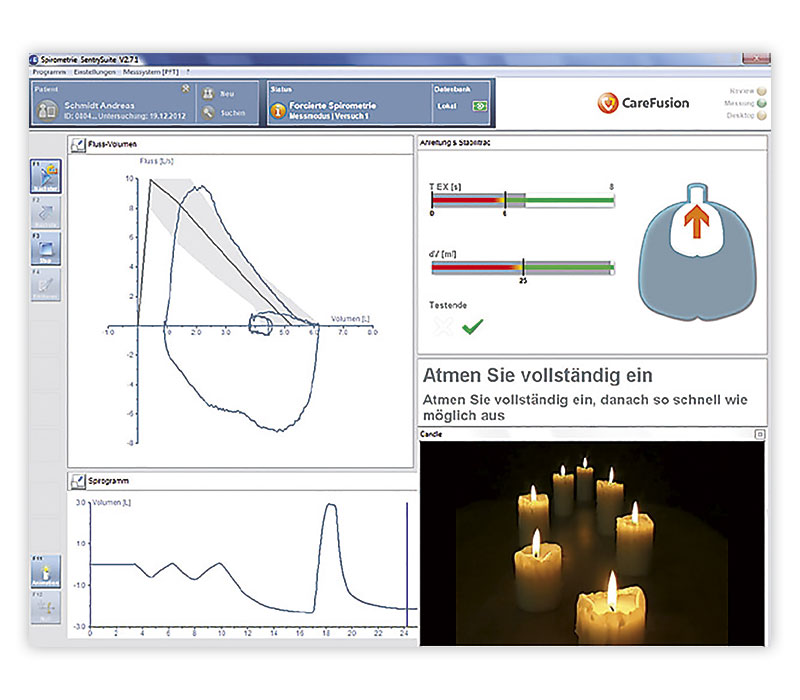This screenshot has width=800, height=700.
Task: Click the Fluss-Volumen panel chart icon
Action: (x=78, y=146)
